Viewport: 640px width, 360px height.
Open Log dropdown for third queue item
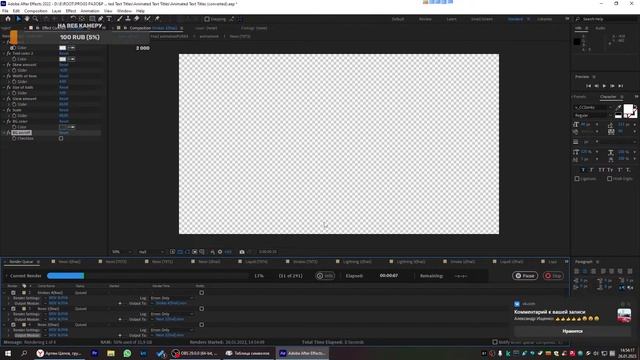click(x=171, y=330)
